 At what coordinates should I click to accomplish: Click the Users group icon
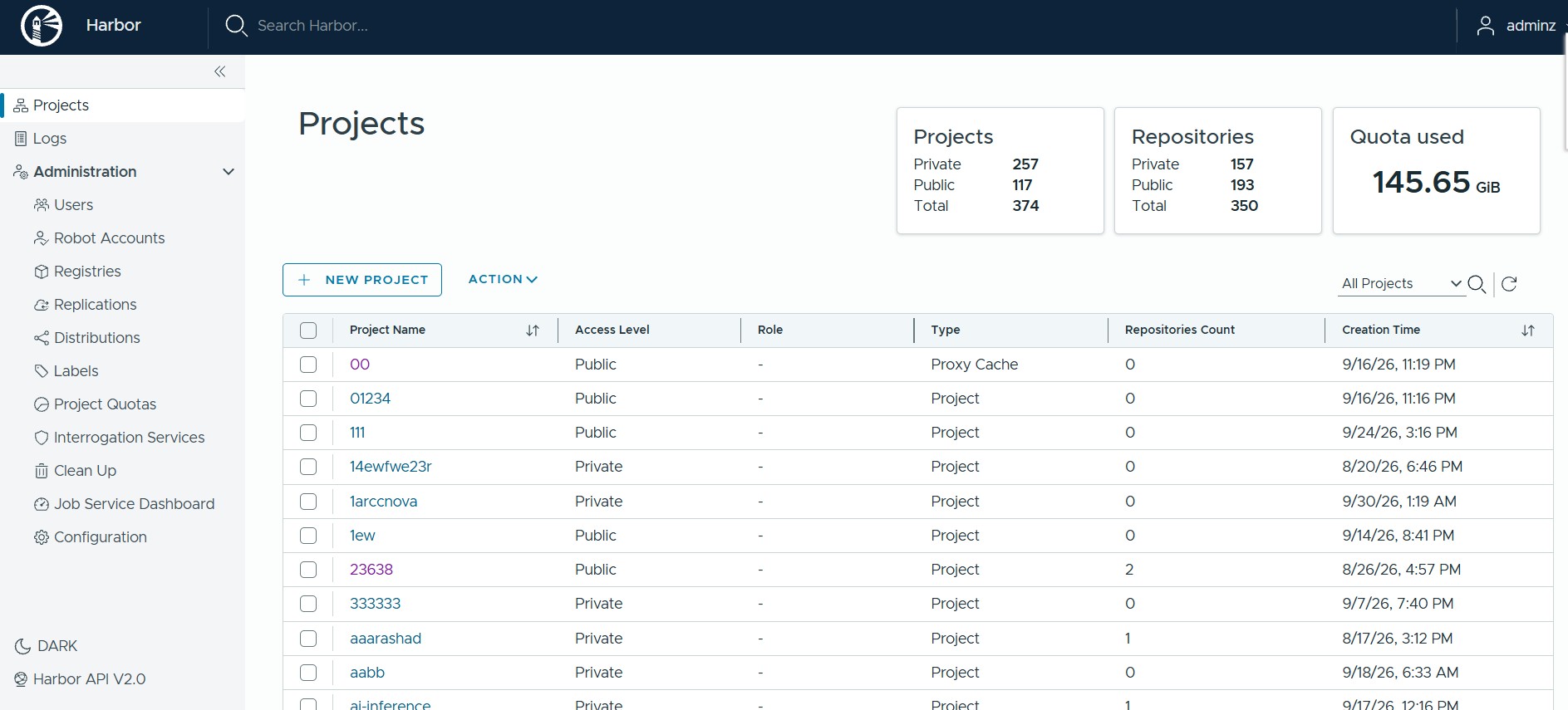pos(42,205)
